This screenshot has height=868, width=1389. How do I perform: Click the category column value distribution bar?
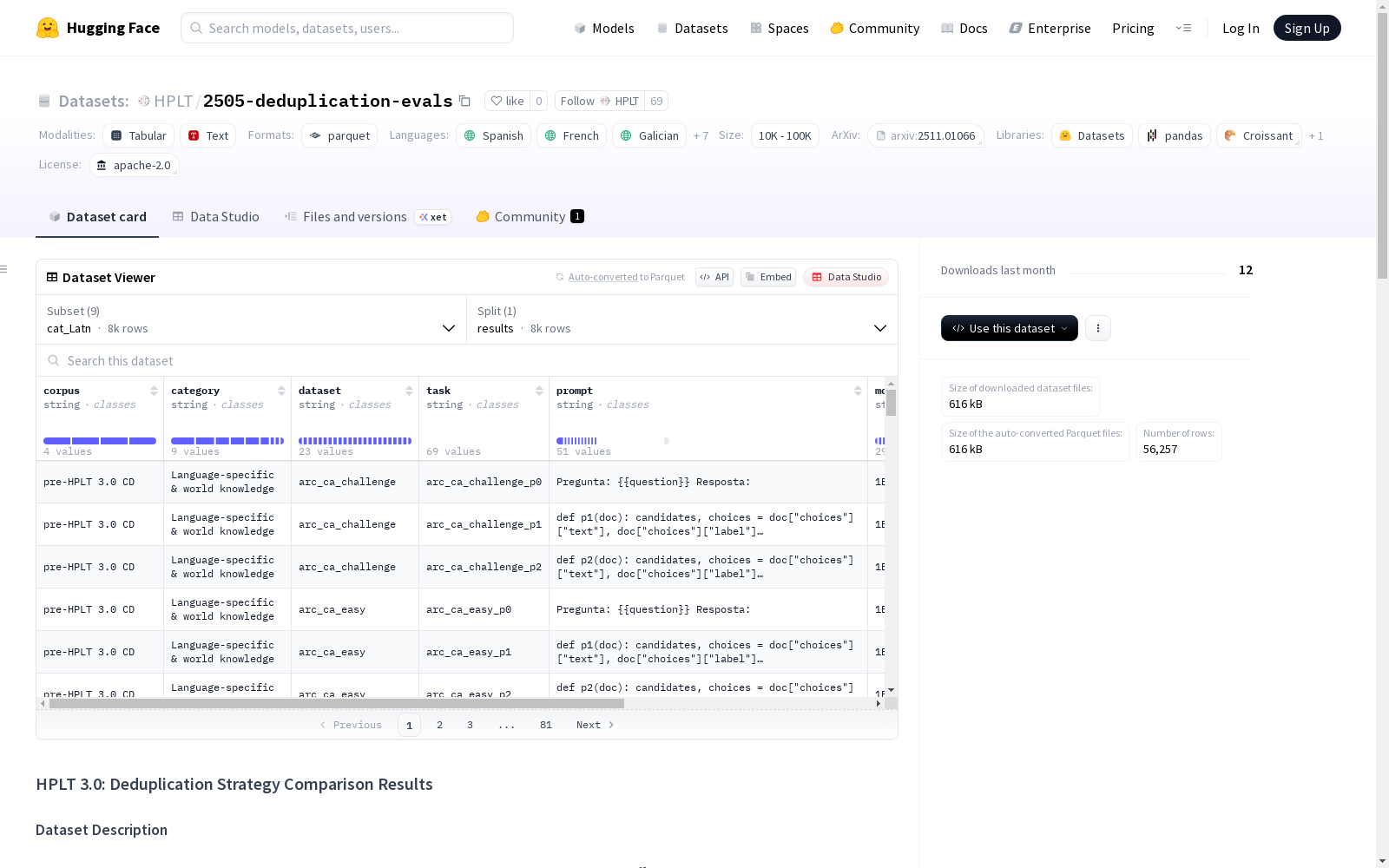coord(227,441)
